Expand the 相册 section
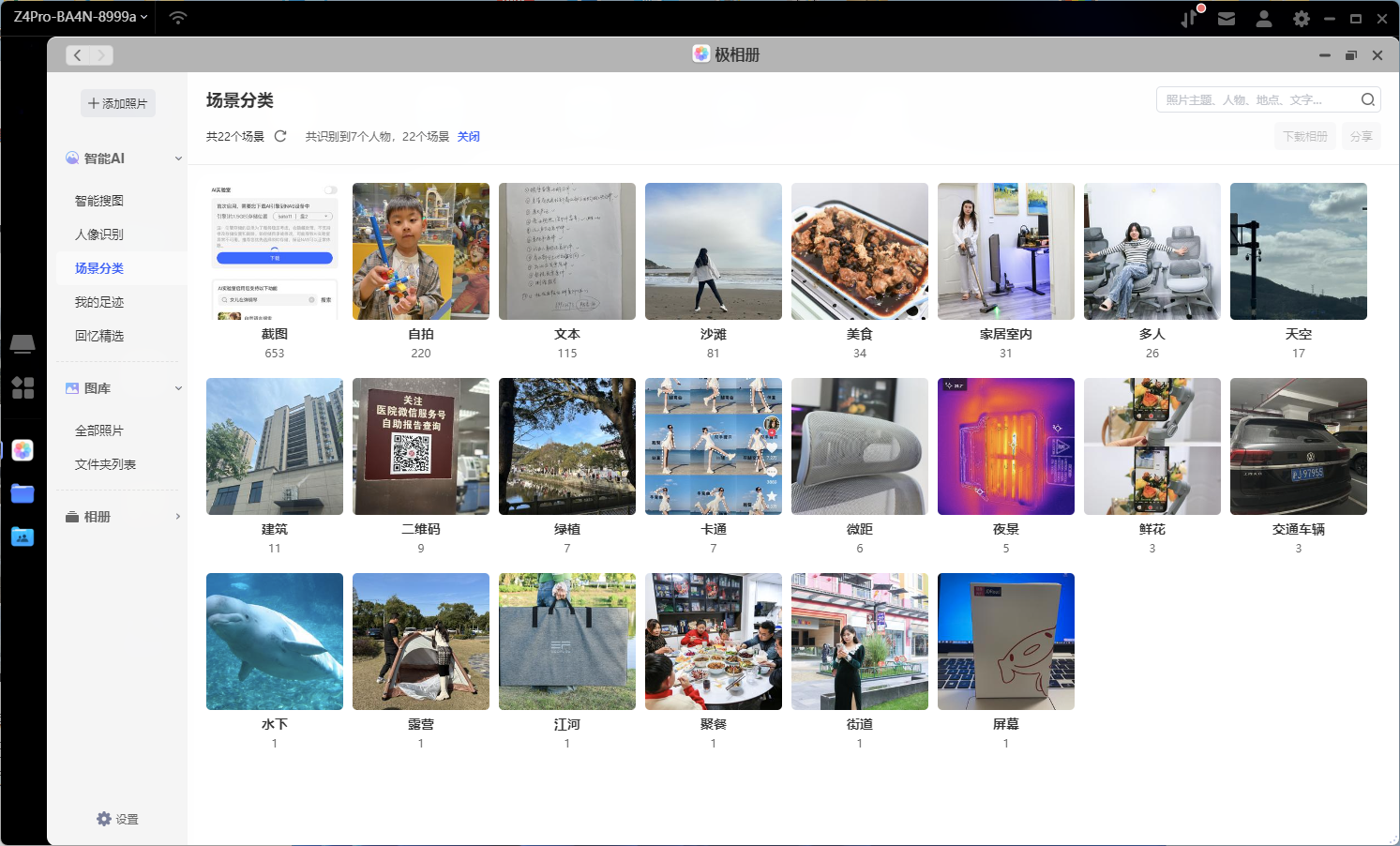 [x=178, y=517]
